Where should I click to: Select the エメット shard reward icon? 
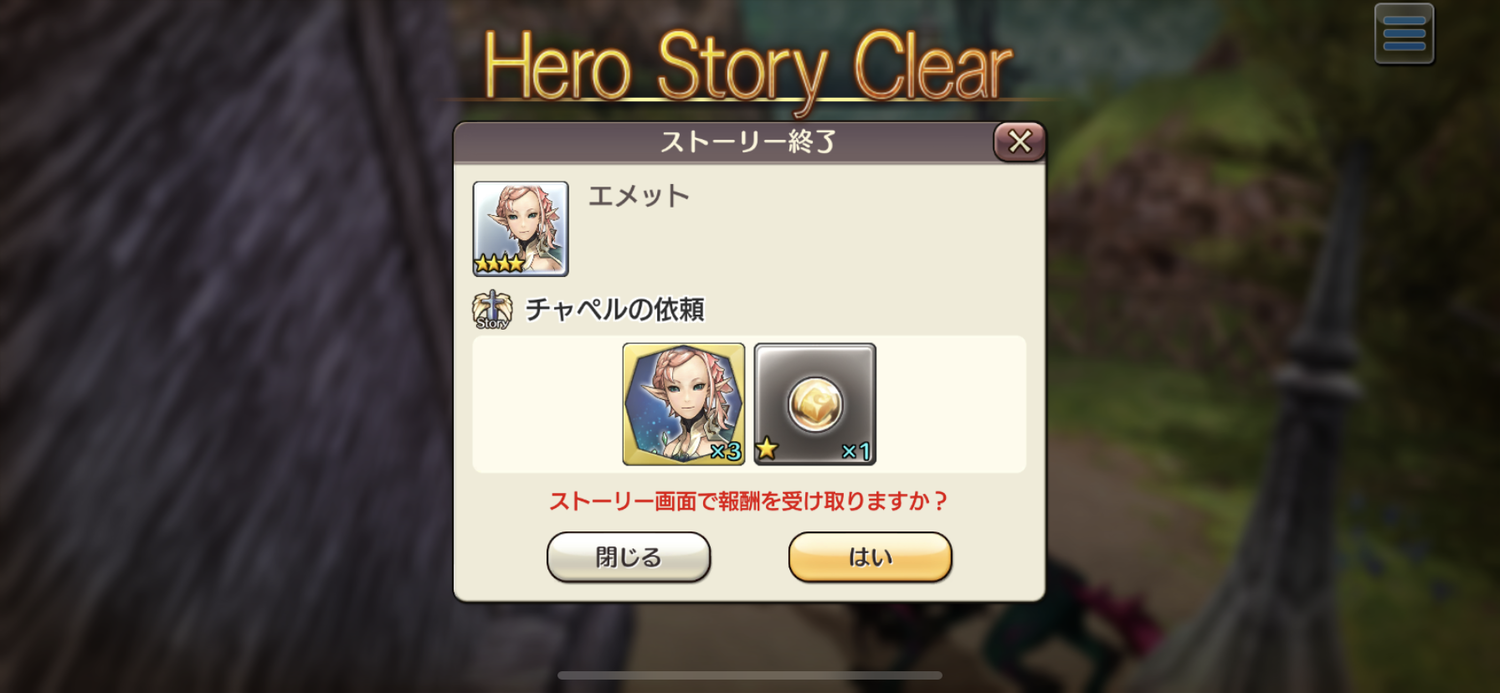tap(684, 404)
